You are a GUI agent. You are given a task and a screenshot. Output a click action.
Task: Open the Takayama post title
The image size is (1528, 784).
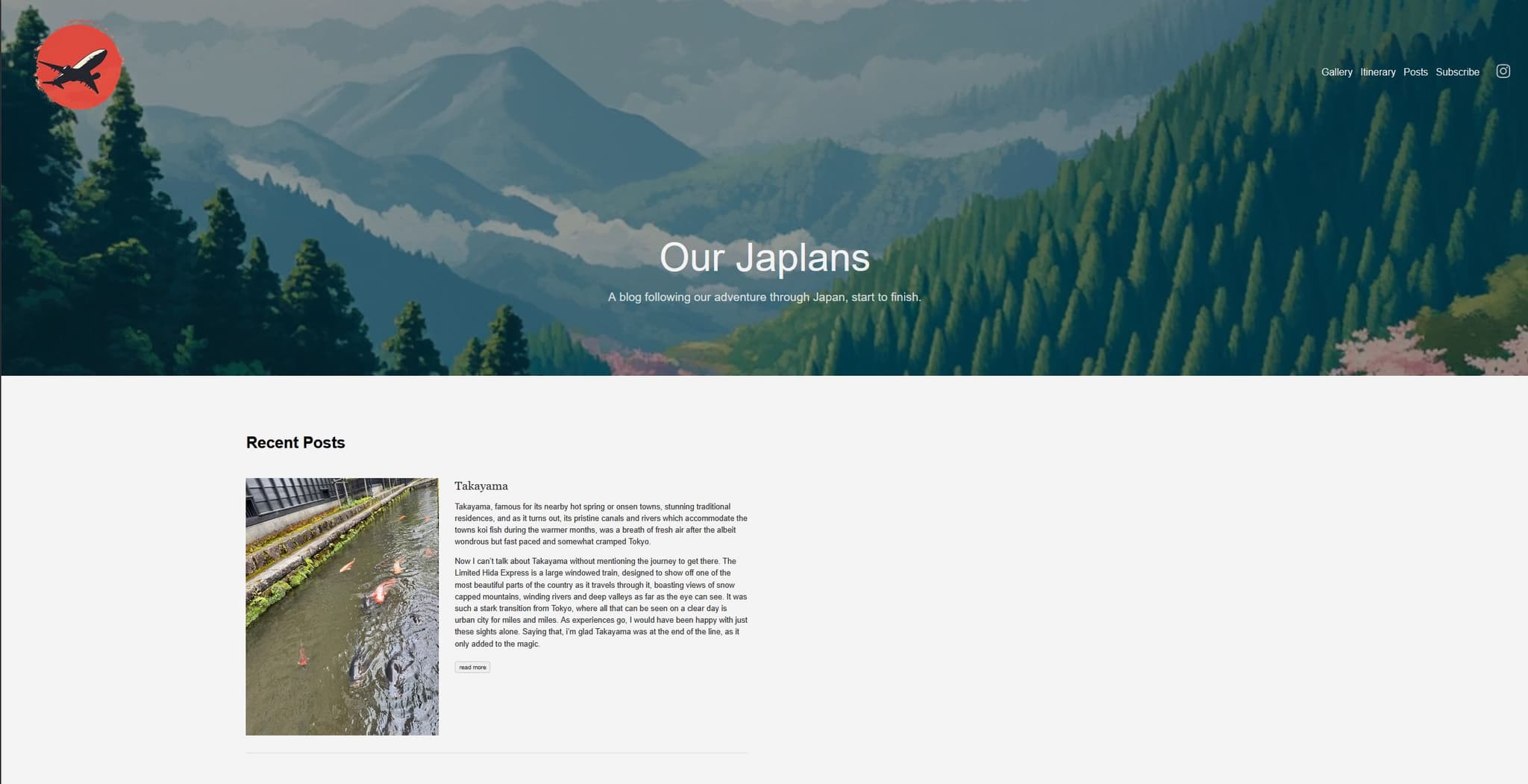[481, 486]
